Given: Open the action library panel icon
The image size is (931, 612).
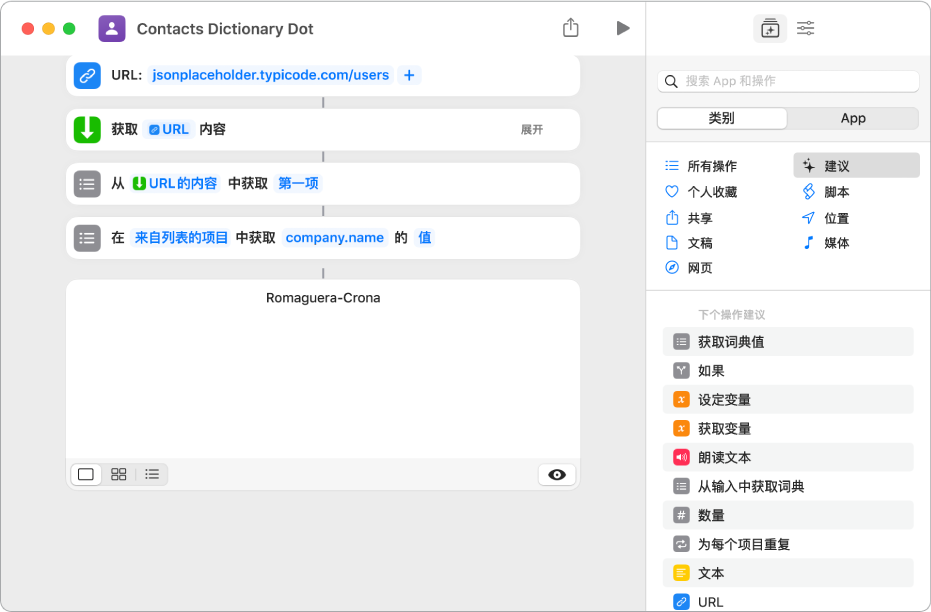Looking at the screenshot, I should click(770, 29).
